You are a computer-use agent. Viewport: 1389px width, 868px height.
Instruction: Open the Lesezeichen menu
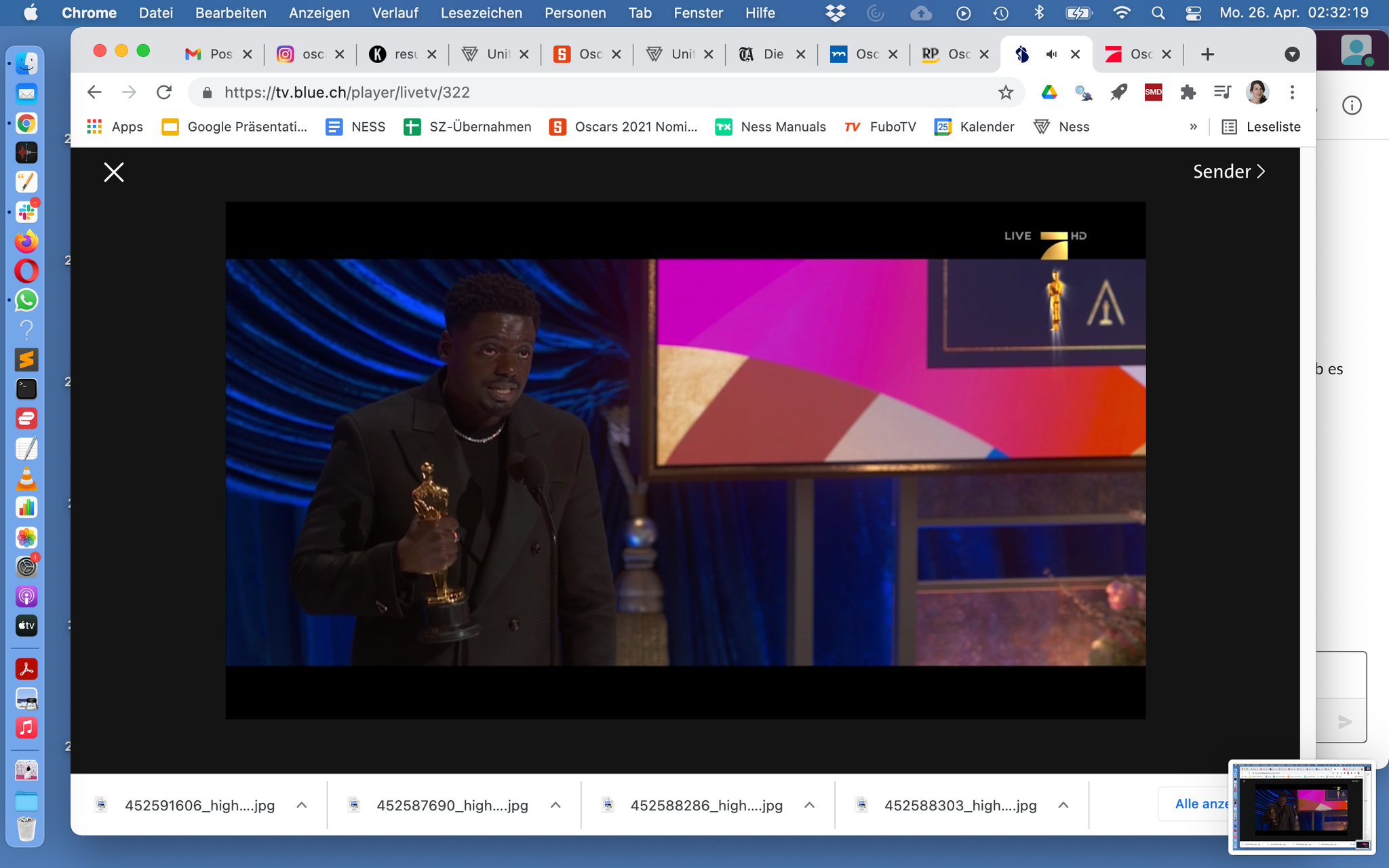click(x=481, y=13)
